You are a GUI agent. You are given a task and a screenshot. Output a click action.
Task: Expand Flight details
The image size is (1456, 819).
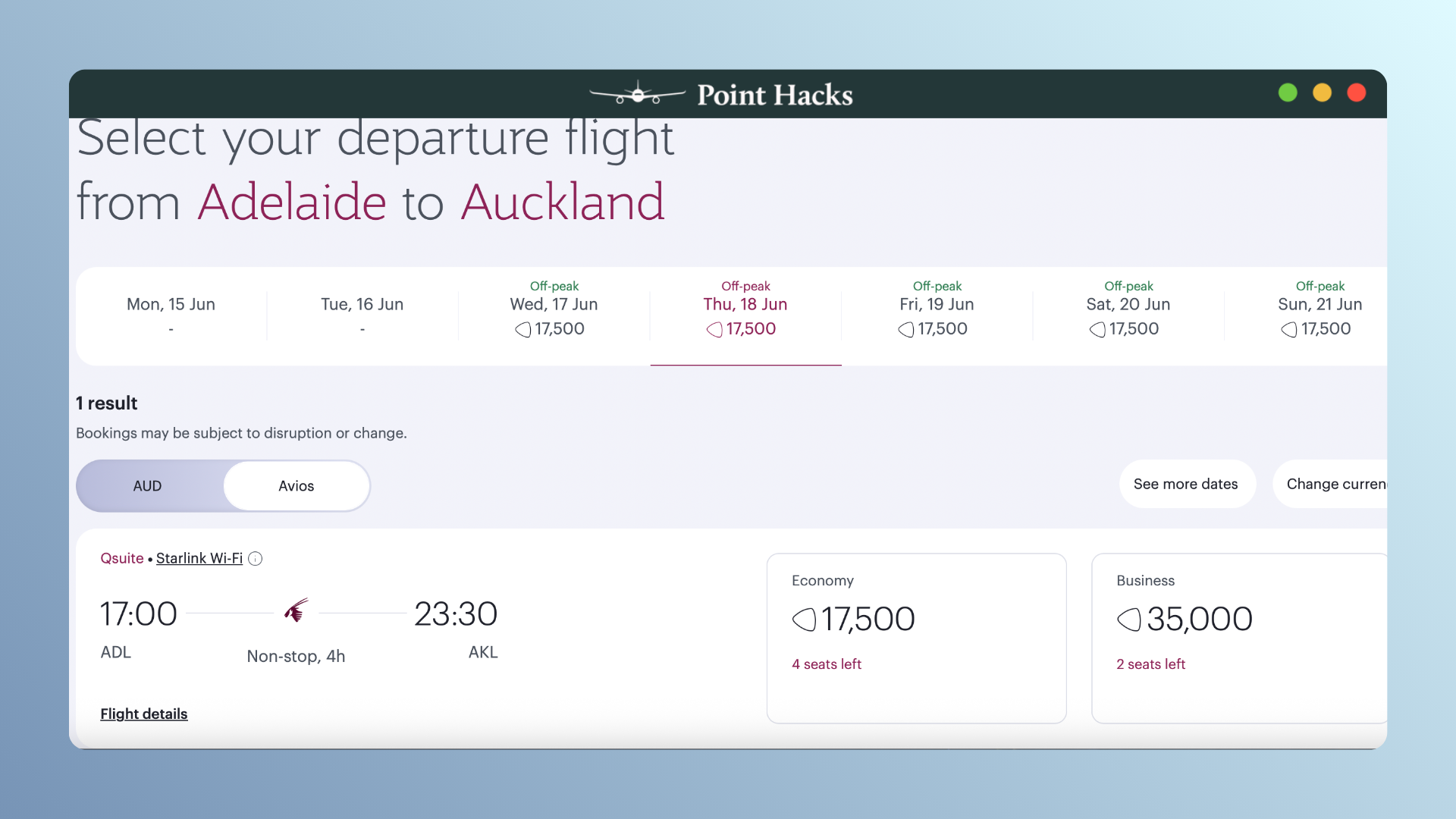tap(144, 714)
